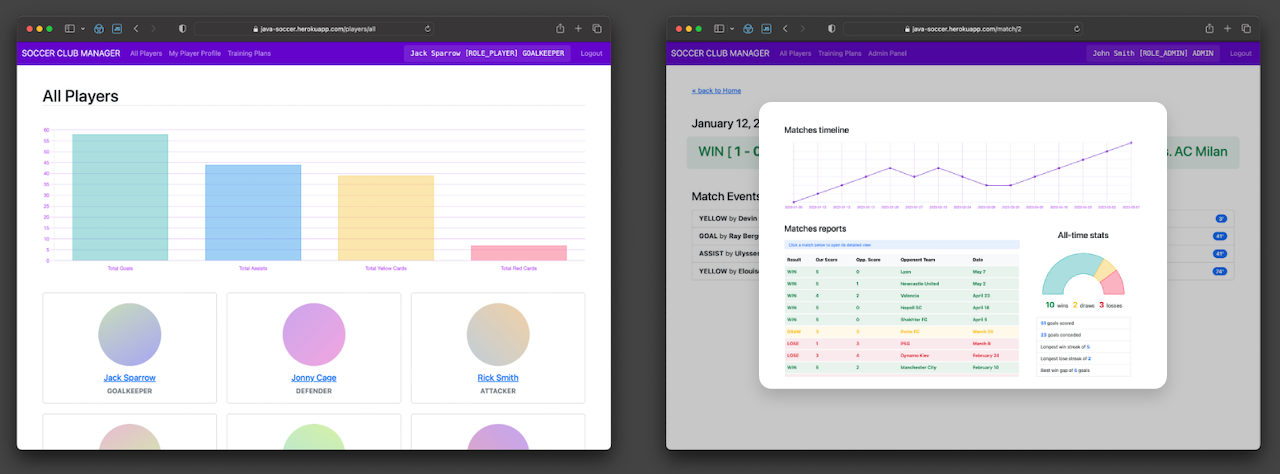Click privacy shield icon in left window
Image resolution: width=1280 pixels, height=474 pixels.
coord(182,29)
